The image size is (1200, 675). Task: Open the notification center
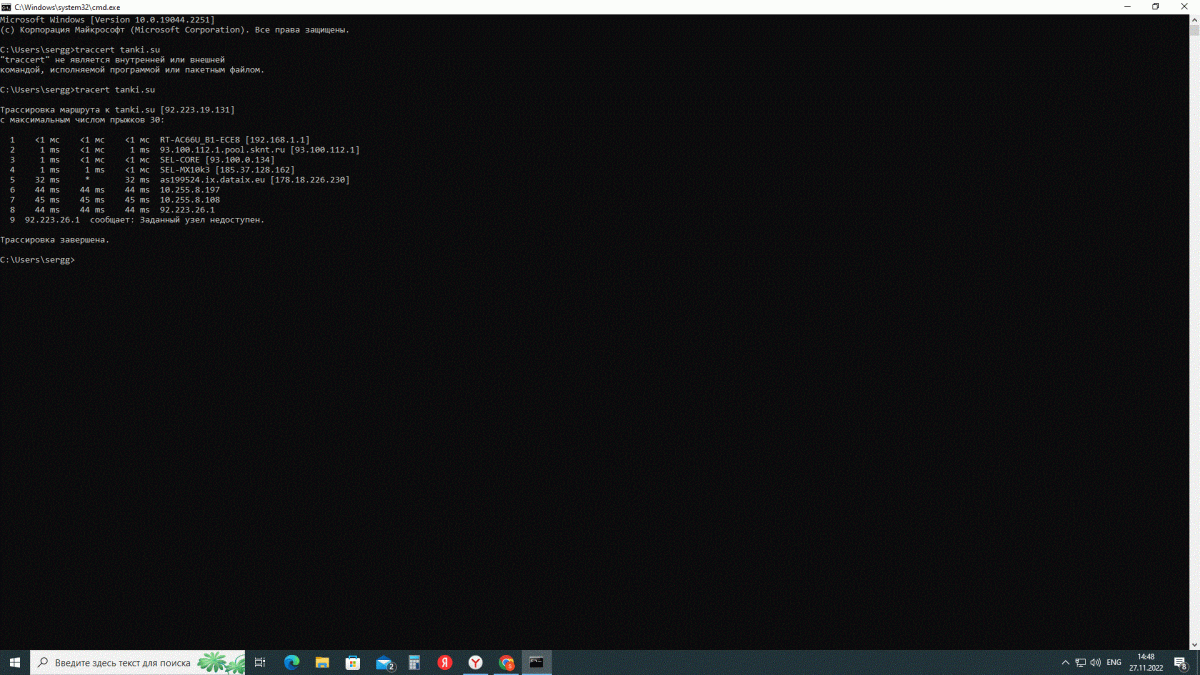point(1181,662)
